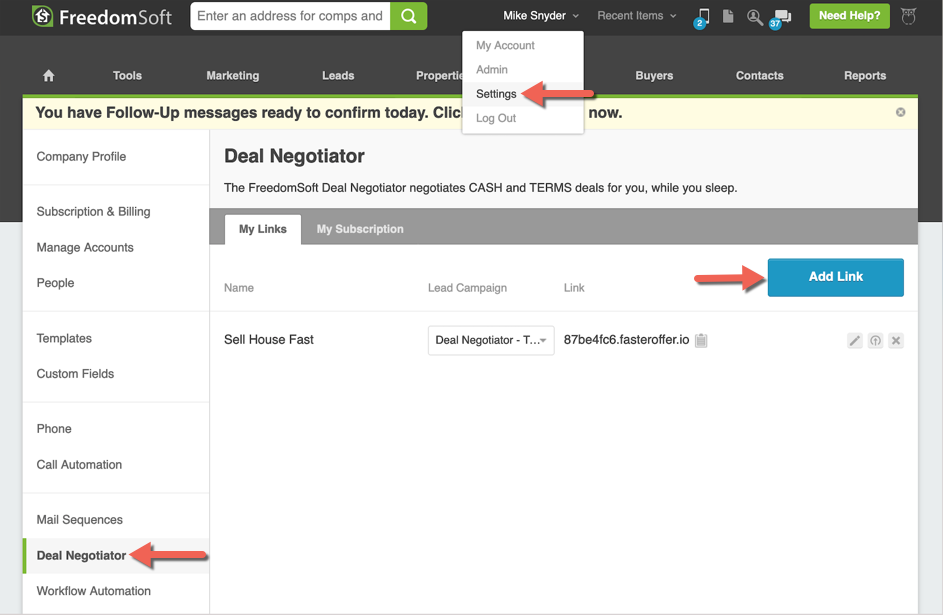The height and width of the screenshot is (615, 943).
Task: Open the phone icon with badge 2
Action: [702, 17]
